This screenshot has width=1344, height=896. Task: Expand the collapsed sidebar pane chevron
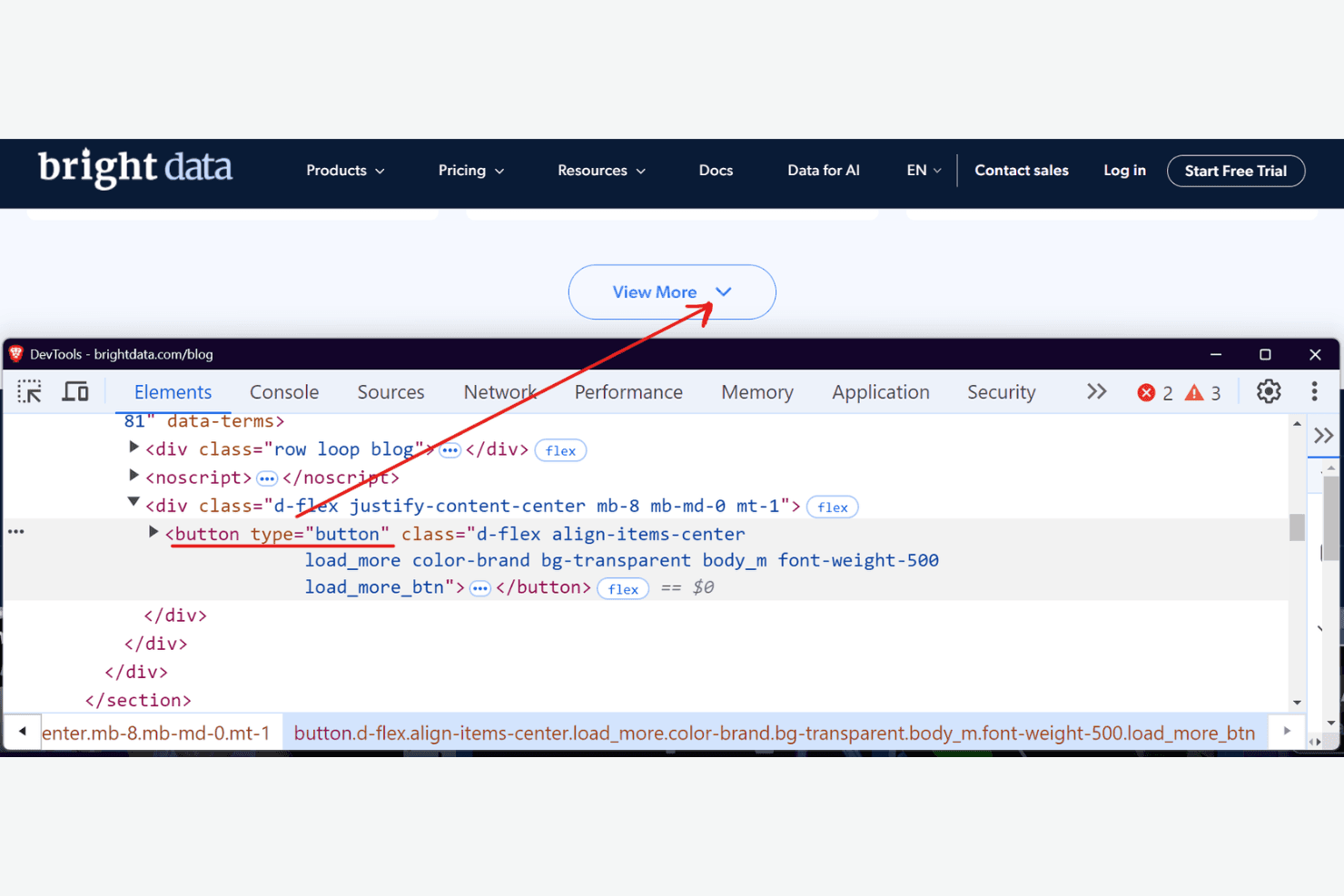(1323, 436)
